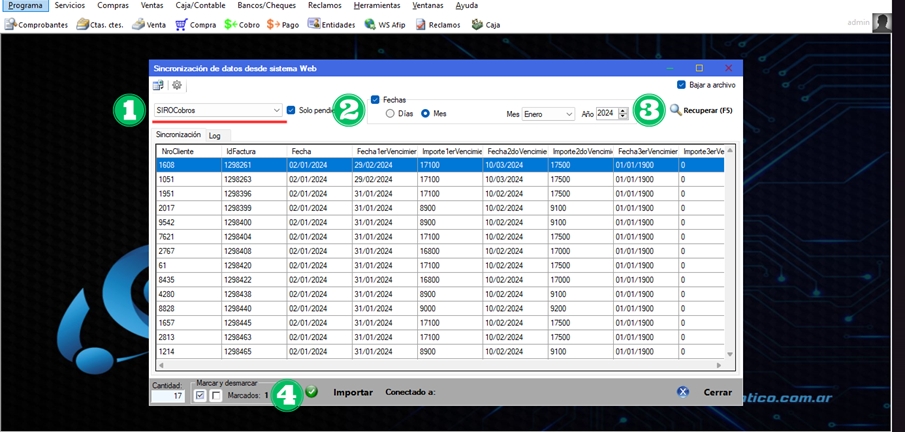
Task: Select the Días radio button
Action: 390,114
